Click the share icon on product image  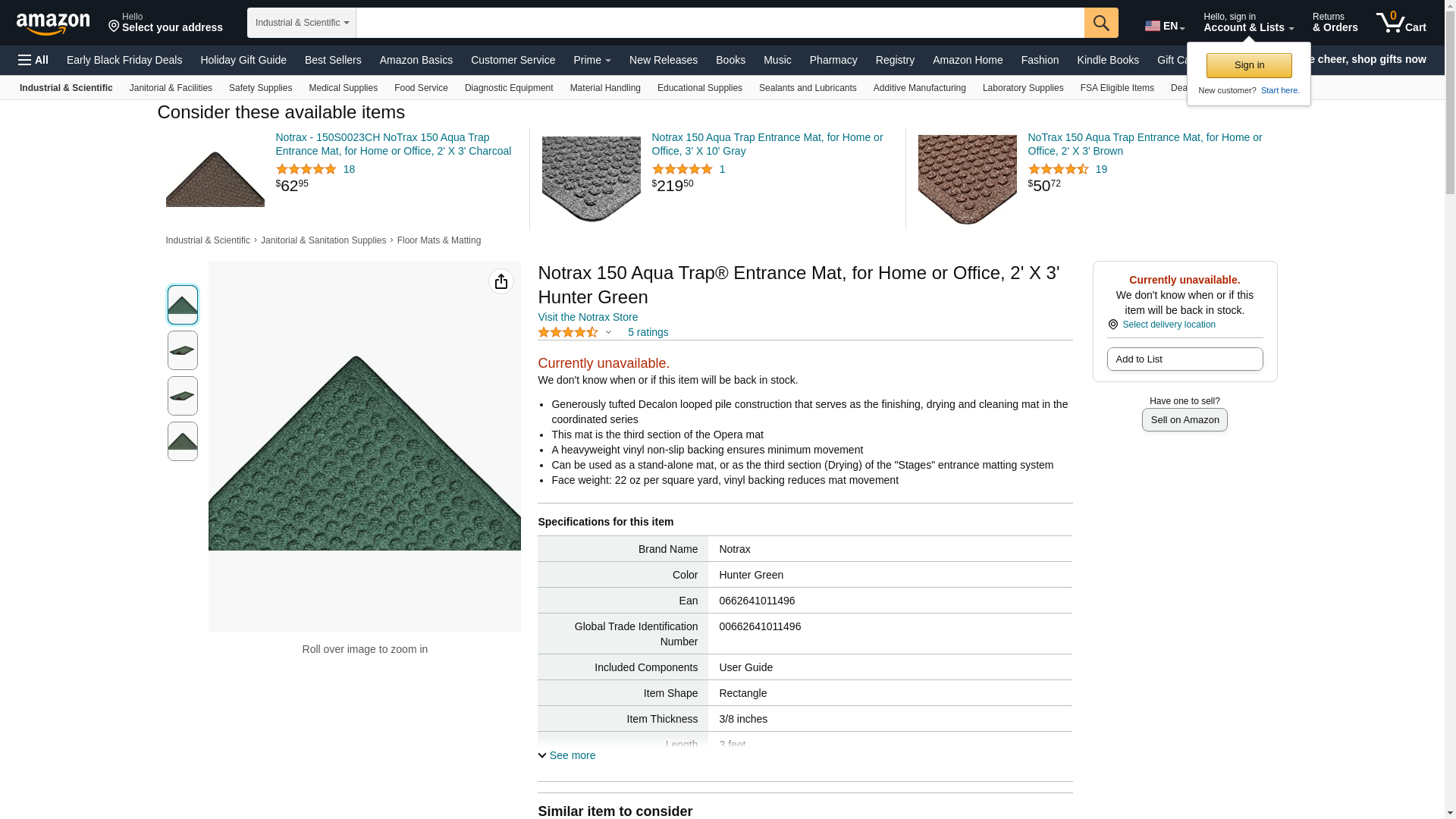(x=501, y=282)
